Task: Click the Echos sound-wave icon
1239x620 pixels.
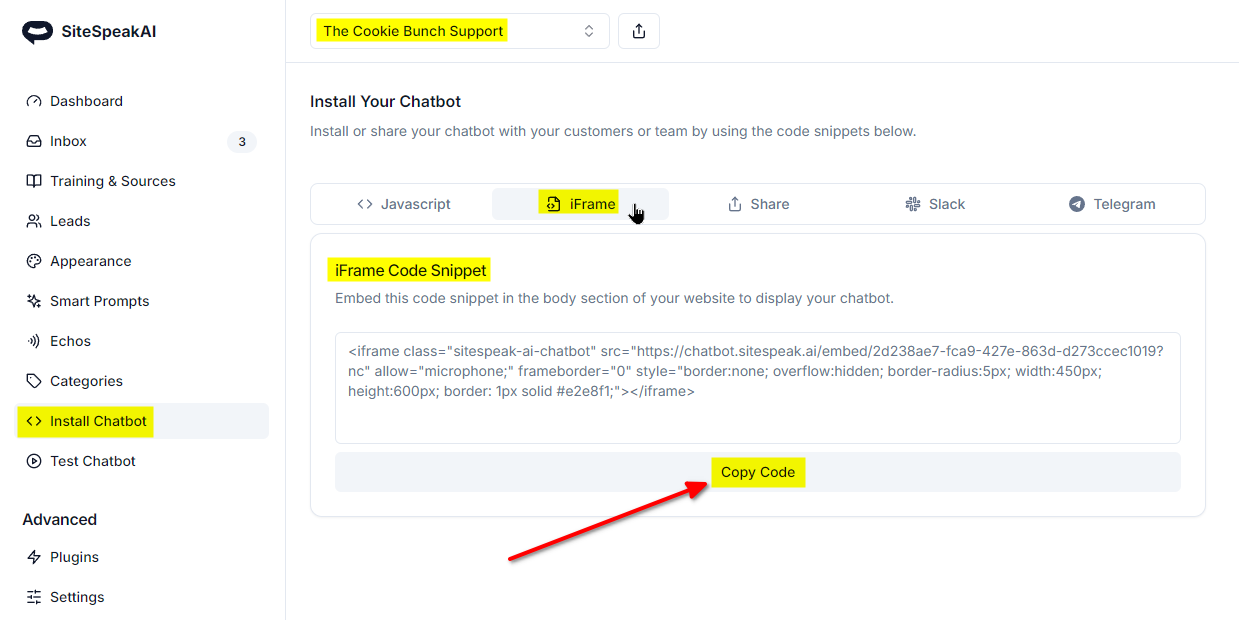Action: tap(34, 341)
